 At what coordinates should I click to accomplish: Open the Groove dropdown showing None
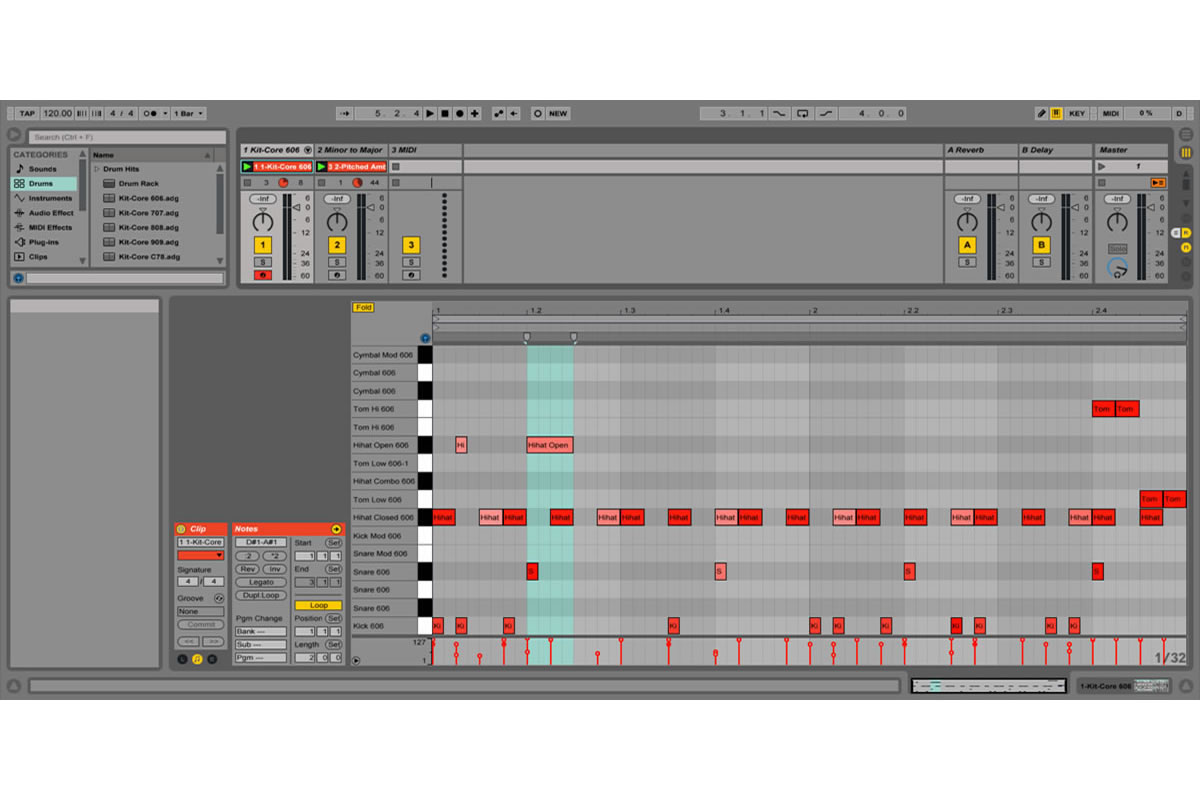pos(200,611)
